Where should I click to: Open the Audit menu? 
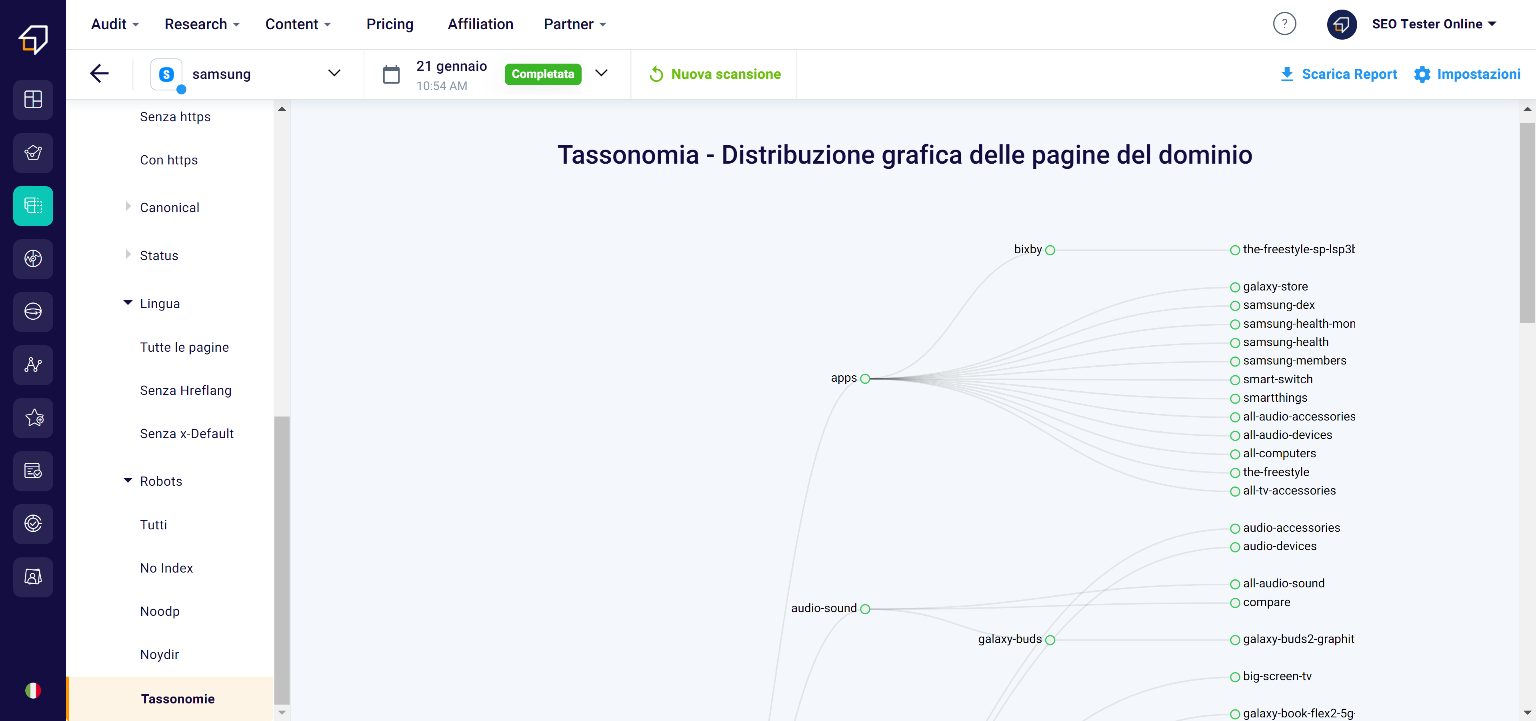click(x=114, y=24)
